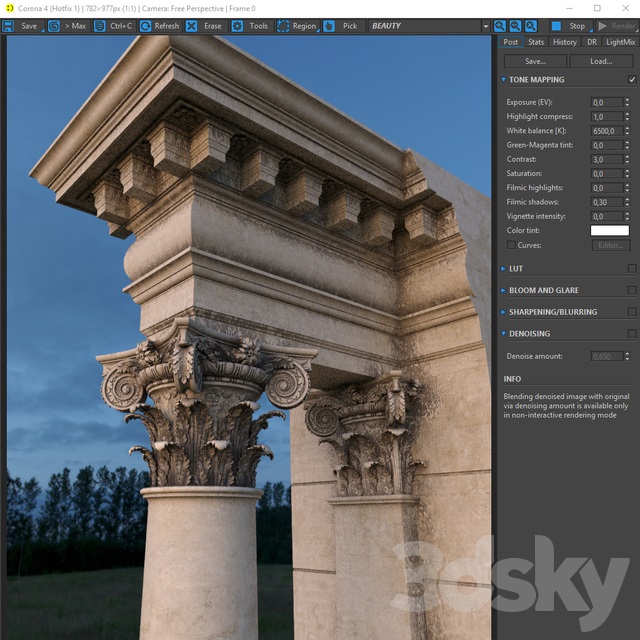This screenshot has width=640, height=640.
Task: Open Tools gear icon
Action: point(237,26)
